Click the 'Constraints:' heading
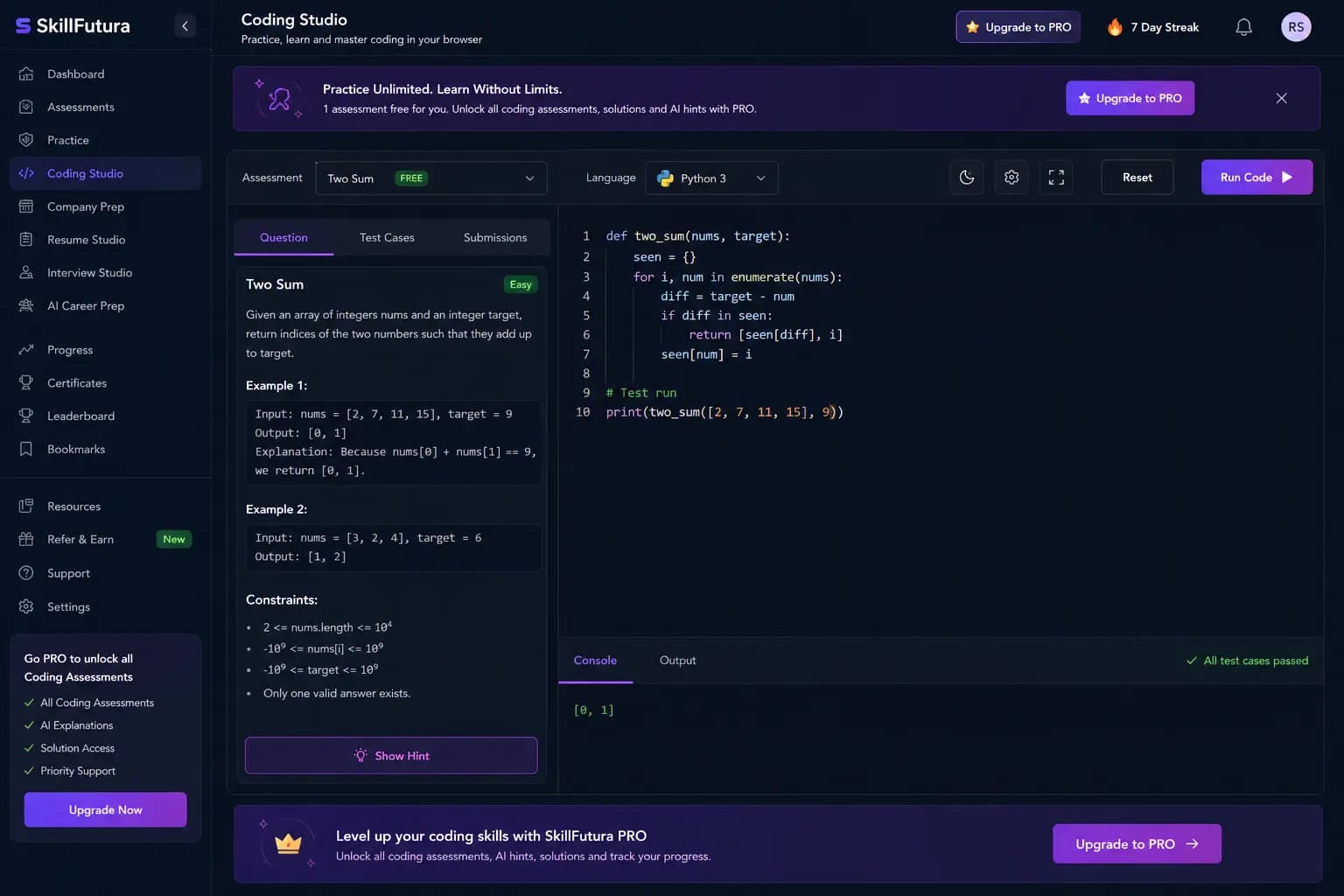The width and height of the screenshot is (1344, 896). (x=282, y=600)
